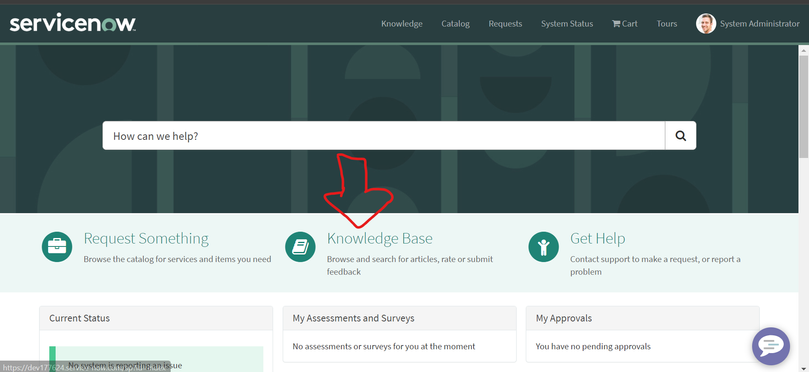809x372 pixels.
Task: Focus the 'How can we help?' search field
Action: [x=383, y=136]
